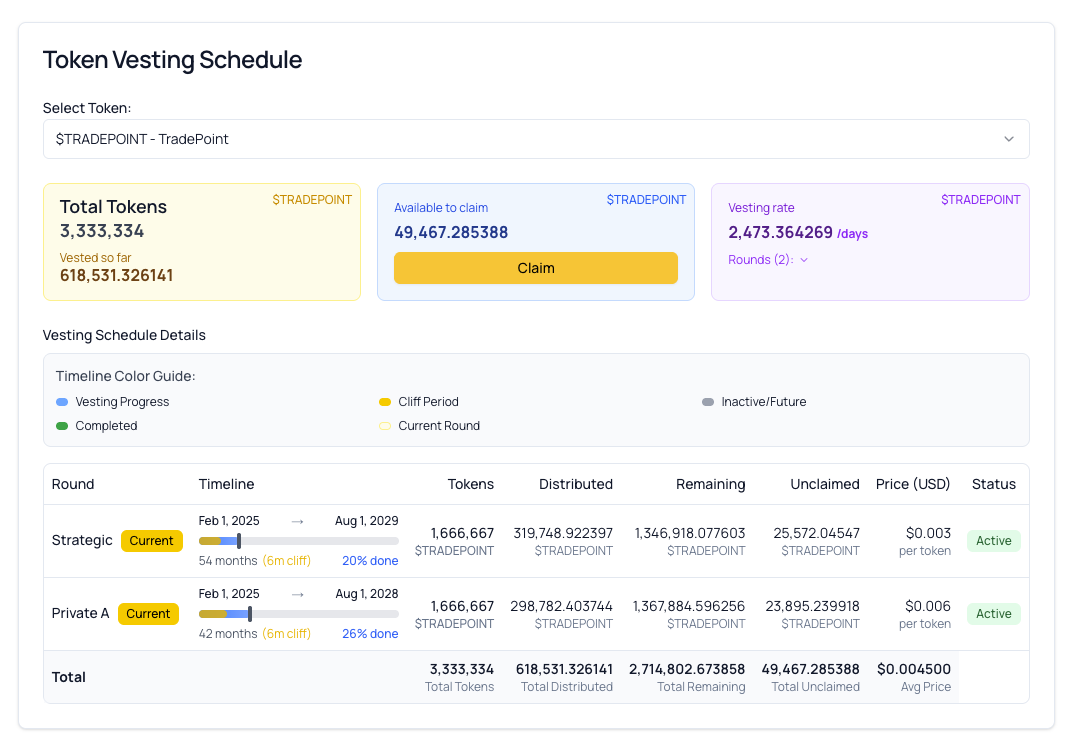This screenshot has height=743, width=1069.
Task: Click the Current badge on Private A round
Action: (x=148, y=614)
